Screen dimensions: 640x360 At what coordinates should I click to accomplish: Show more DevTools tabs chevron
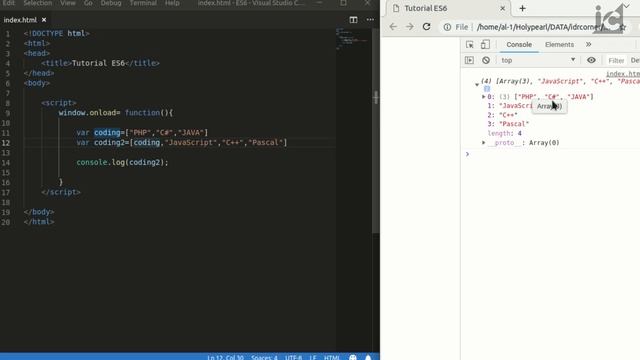point(588,44)
